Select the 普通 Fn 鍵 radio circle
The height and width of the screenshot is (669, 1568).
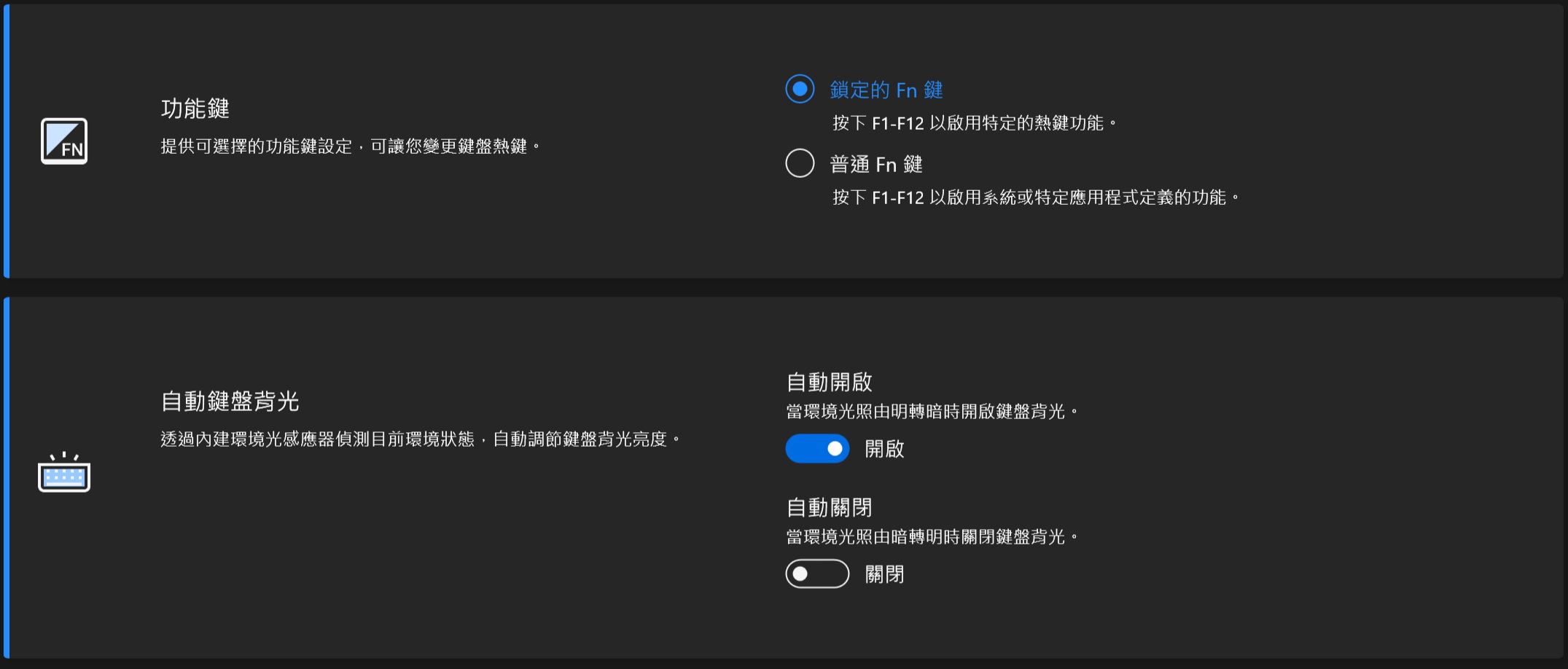pos(800,163)
